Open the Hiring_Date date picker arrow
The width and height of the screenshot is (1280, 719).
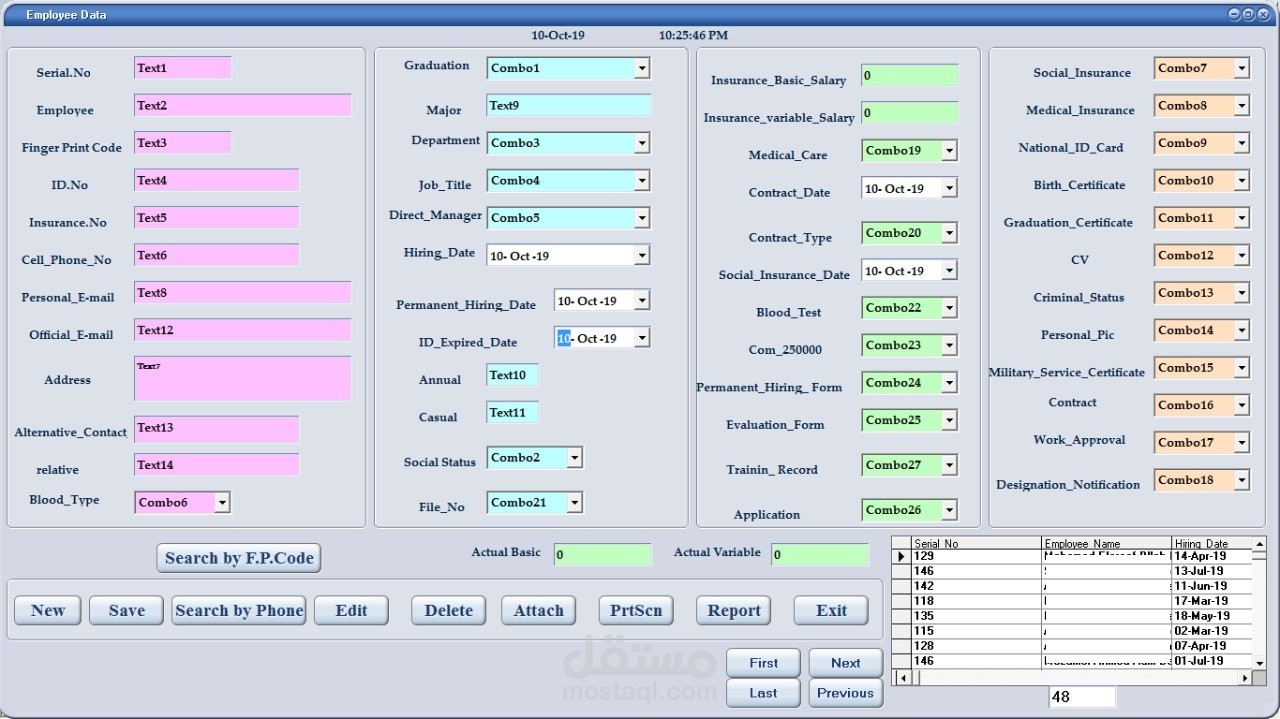642,256
